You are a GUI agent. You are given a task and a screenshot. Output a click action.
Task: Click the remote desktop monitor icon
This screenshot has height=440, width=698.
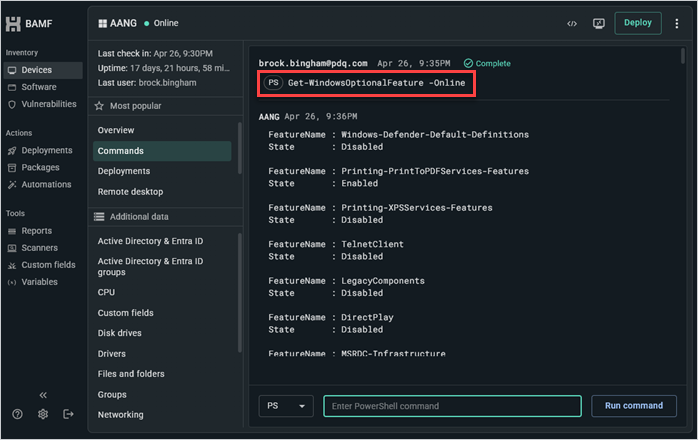(x=599, y=24)
